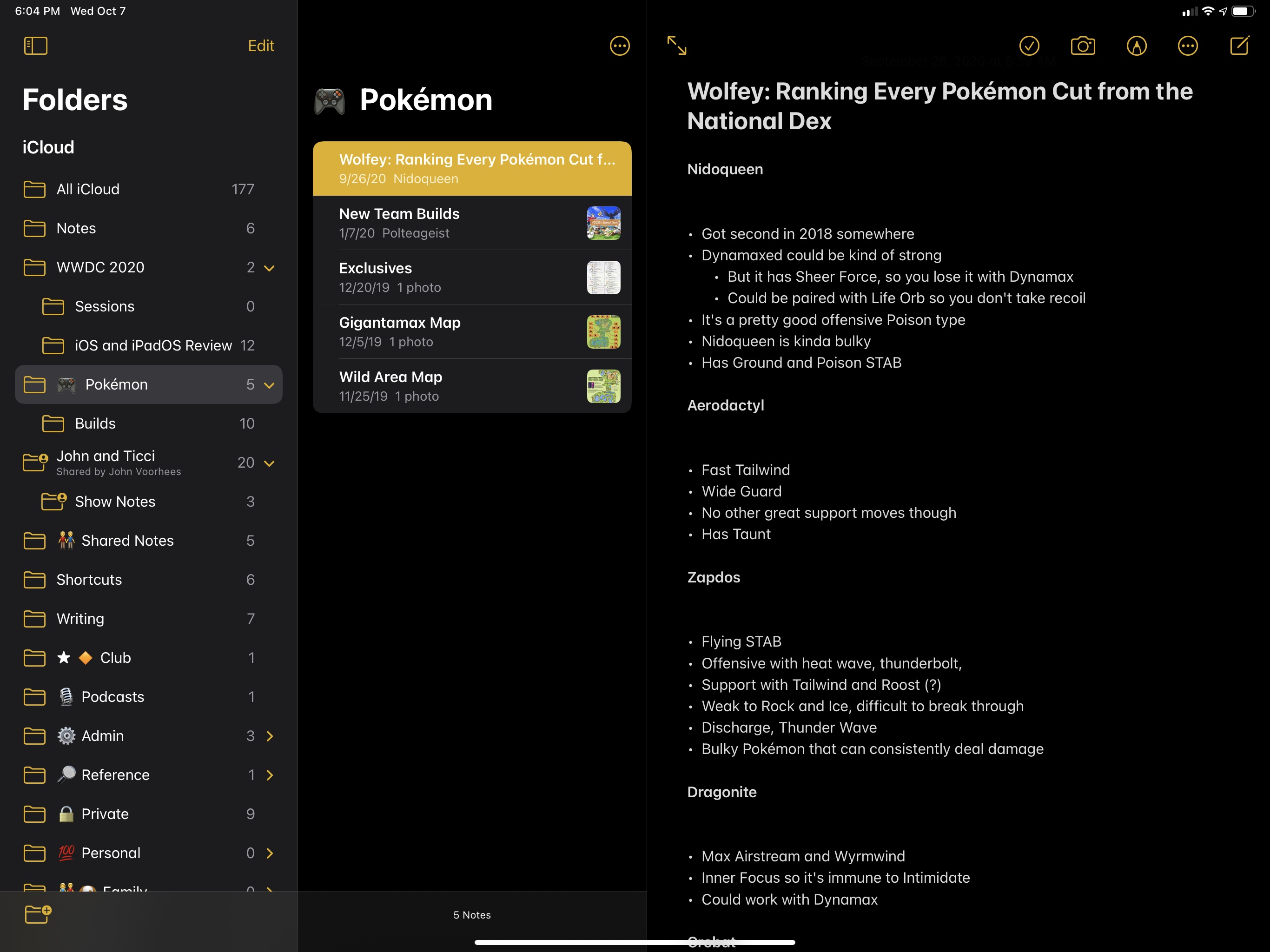Click the Exclusives note thumbnail
This screenshot has height=952, width=1270.
603,278
